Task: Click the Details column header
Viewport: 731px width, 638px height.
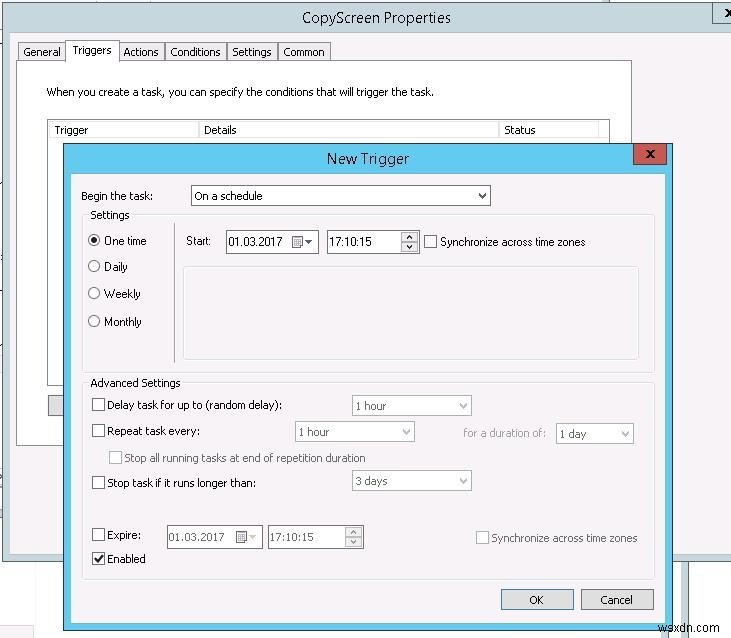Action: click(349, 130)
